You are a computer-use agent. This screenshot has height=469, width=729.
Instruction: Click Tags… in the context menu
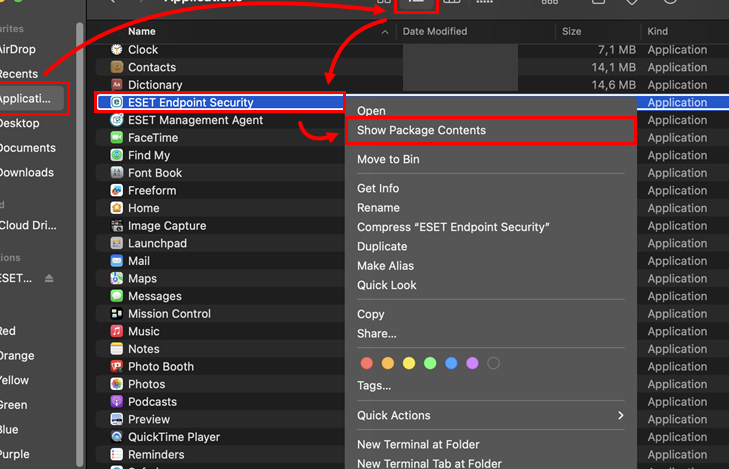coord(374,386)
